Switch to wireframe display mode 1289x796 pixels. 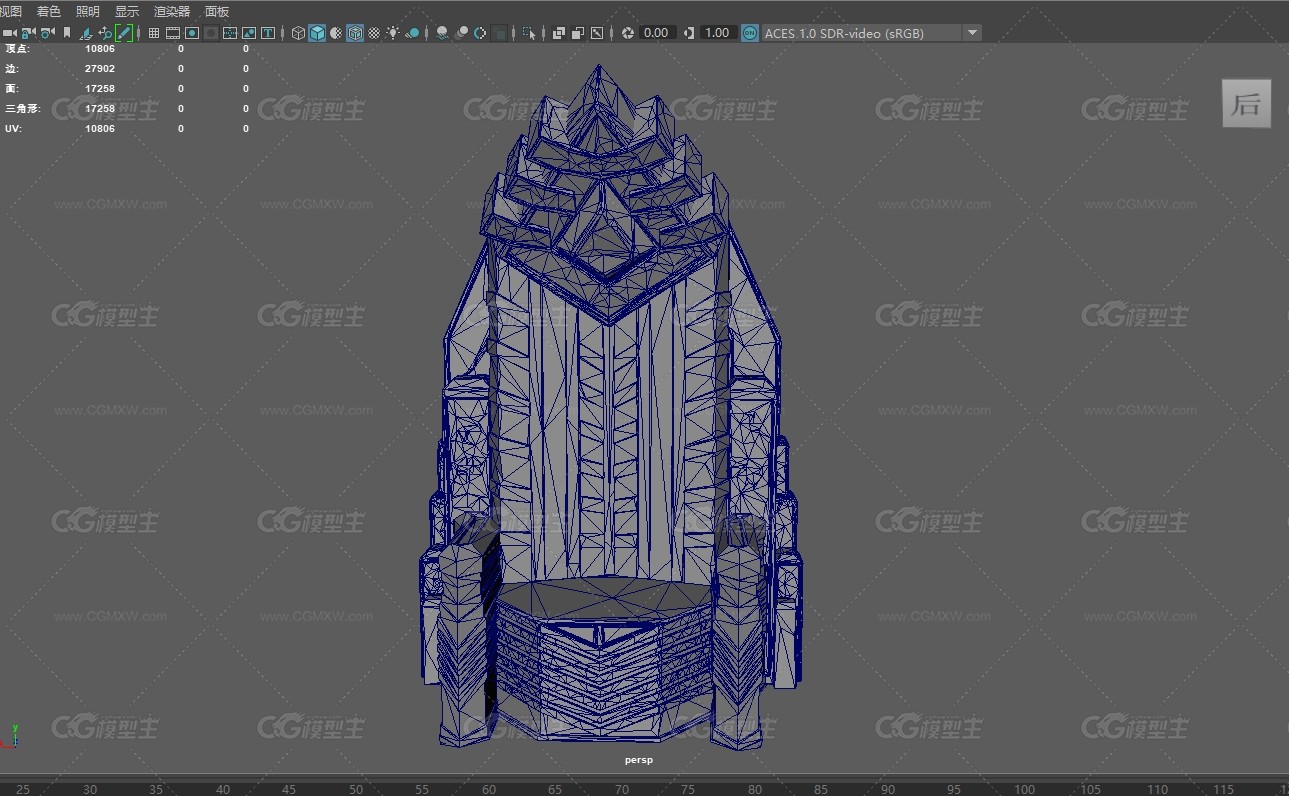pos(298,33)
